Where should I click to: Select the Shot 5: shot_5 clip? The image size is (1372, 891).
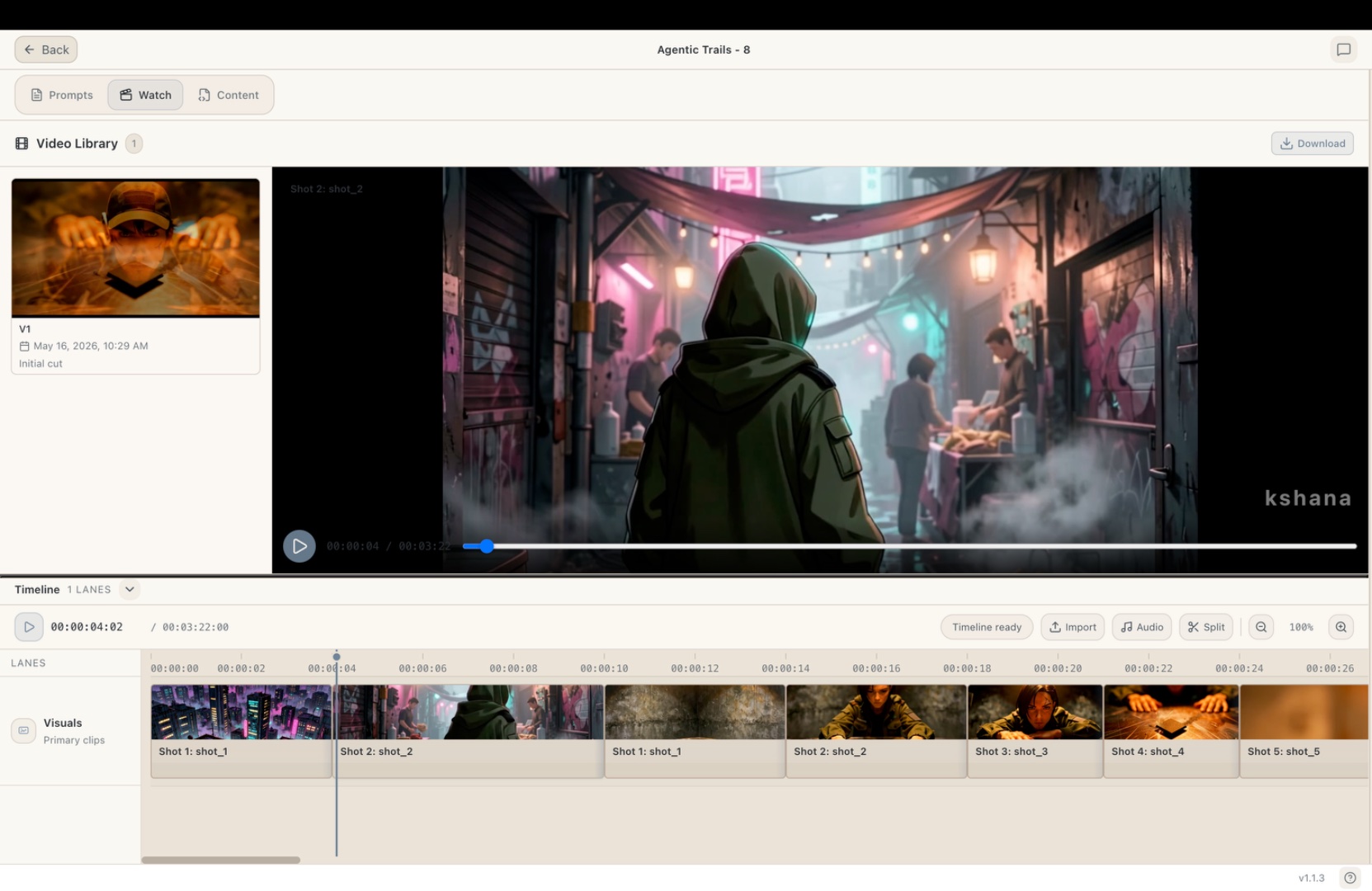(1304, 731)
